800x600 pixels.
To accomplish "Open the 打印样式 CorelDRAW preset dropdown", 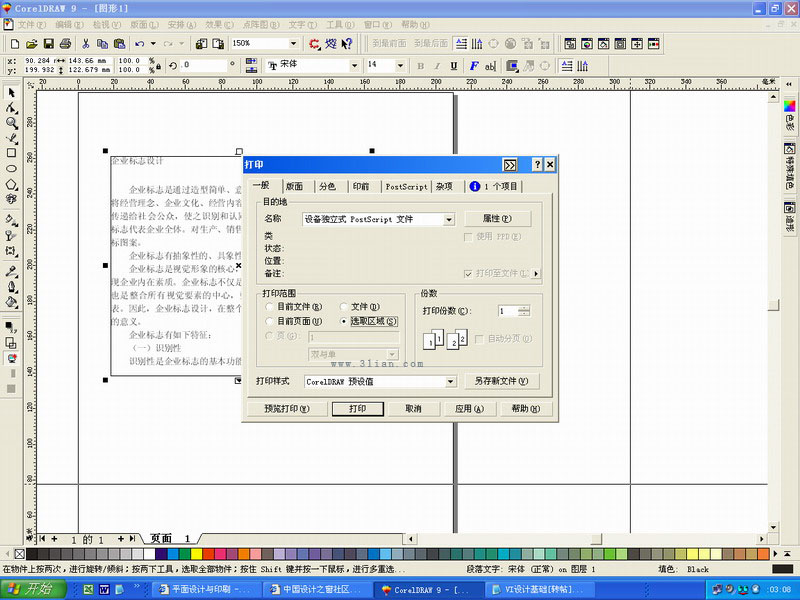I will (450, 382).
